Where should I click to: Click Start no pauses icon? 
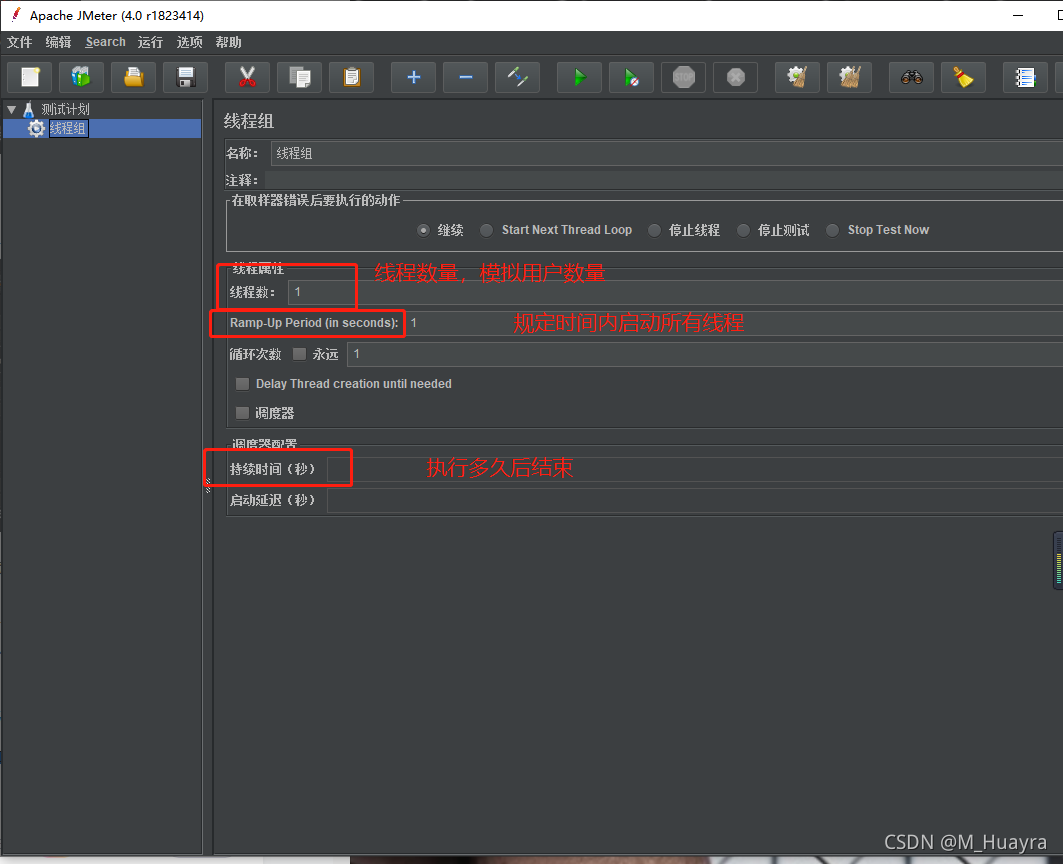631,77
